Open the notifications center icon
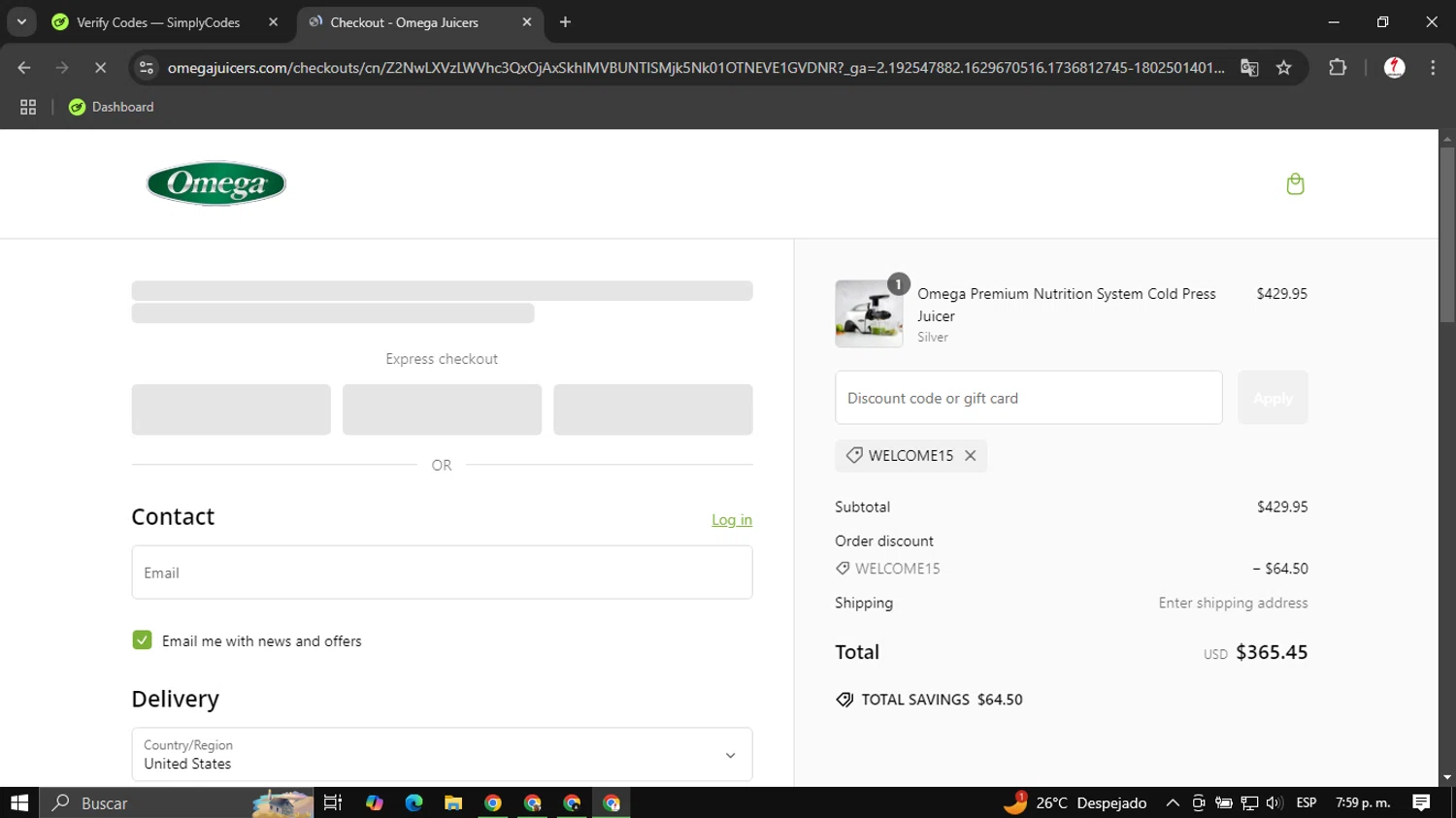This screenshot has height=818, width=1456. pos(1421,802)
